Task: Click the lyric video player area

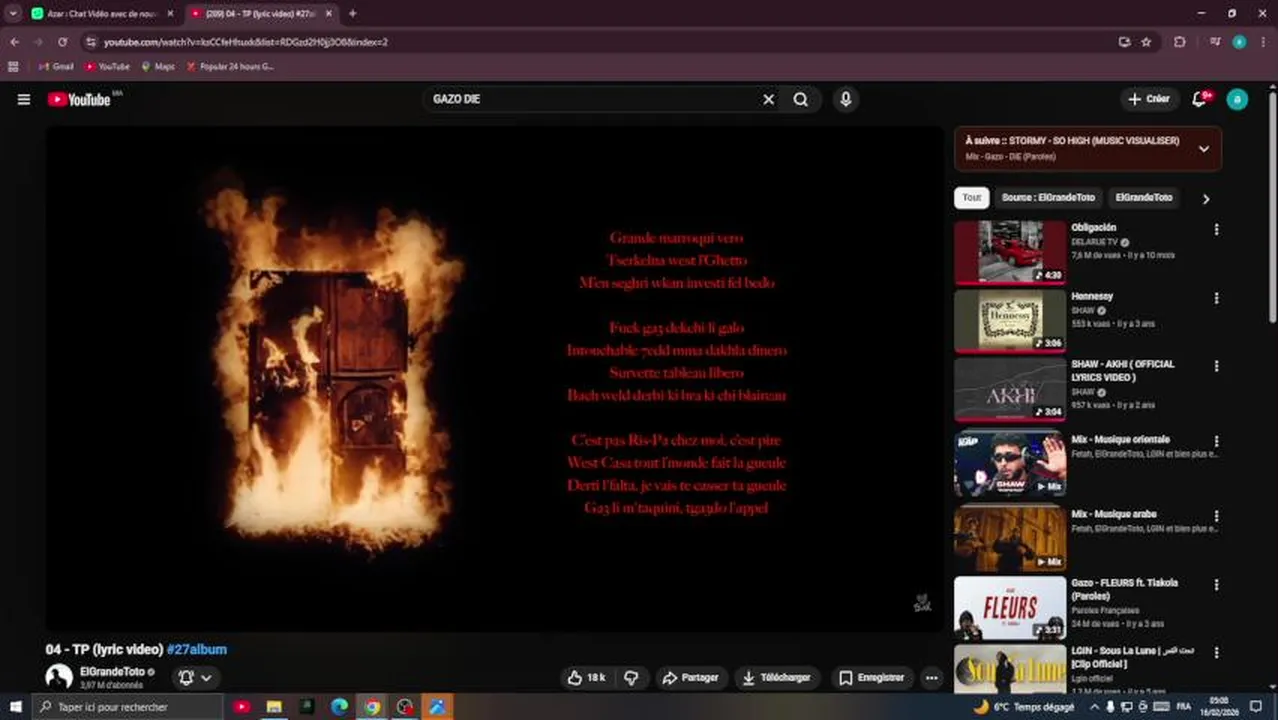Action: (x=495, y=378)
